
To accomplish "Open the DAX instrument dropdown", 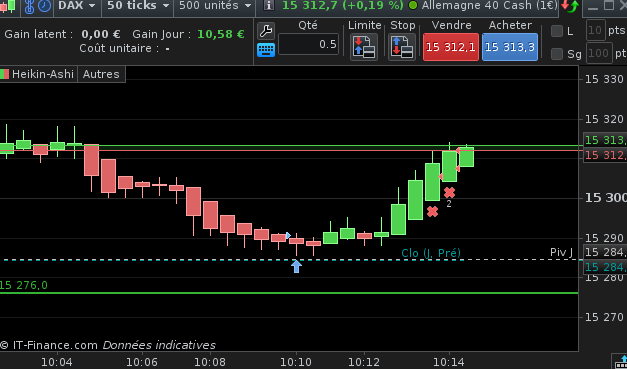I will [x=77, y=6].
